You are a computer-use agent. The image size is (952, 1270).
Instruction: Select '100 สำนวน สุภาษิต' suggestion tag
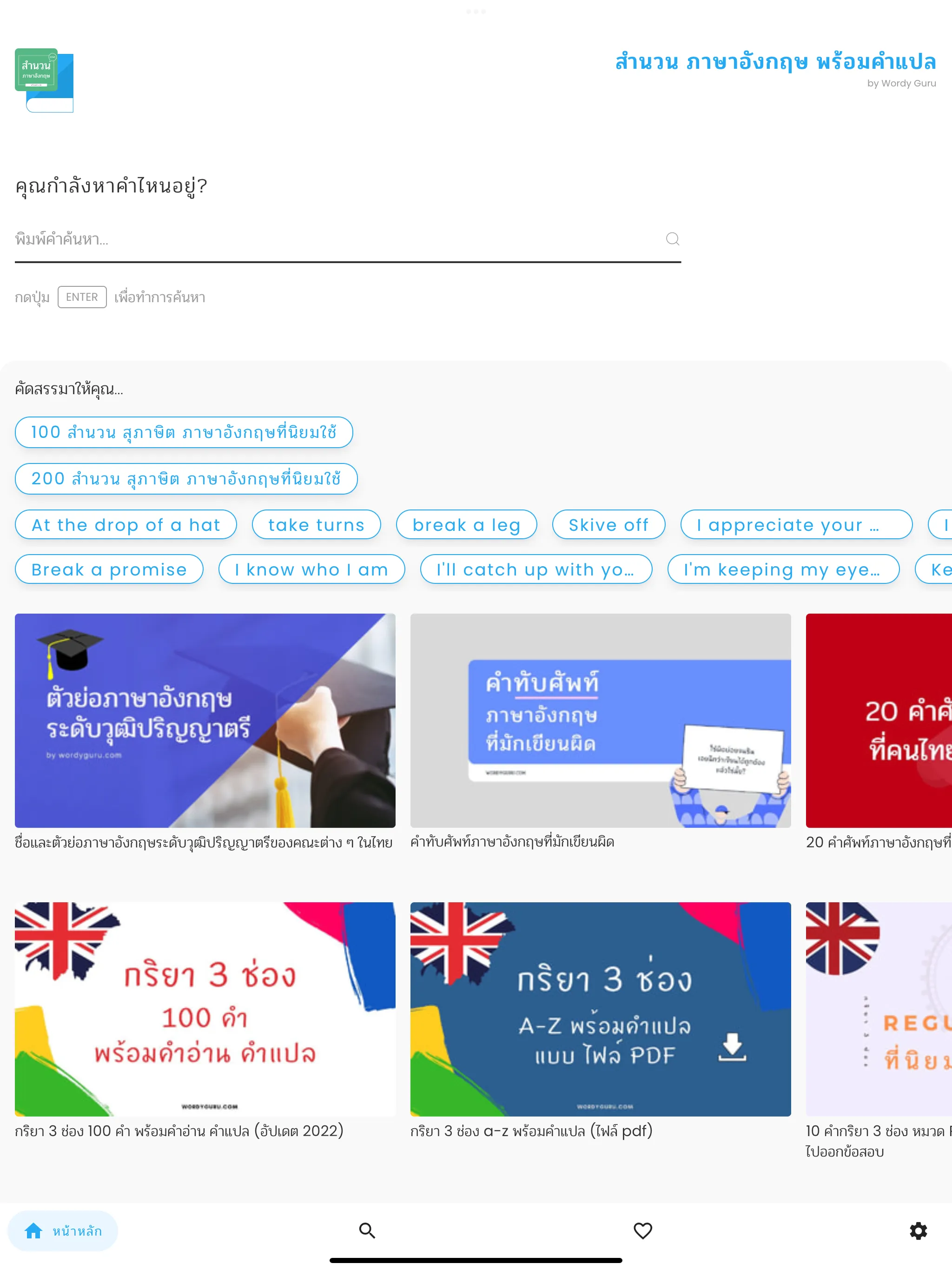pos(184,432)
